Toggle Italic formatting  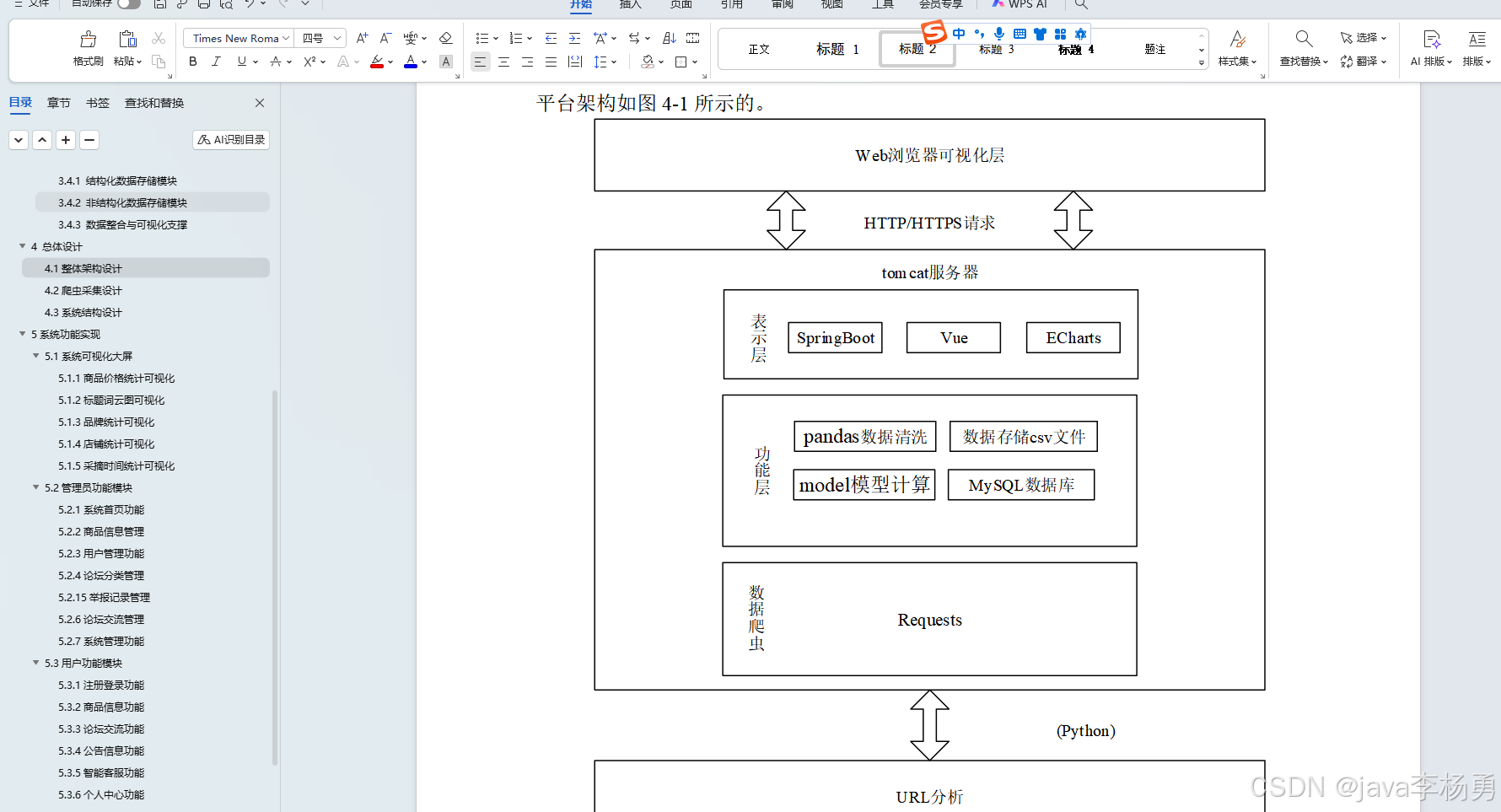click(216, 61)
